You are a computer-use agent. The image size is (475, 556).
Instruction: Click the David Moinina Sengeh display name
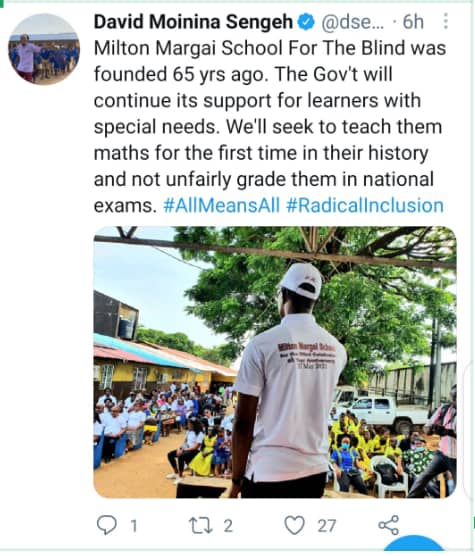(194, 22)
